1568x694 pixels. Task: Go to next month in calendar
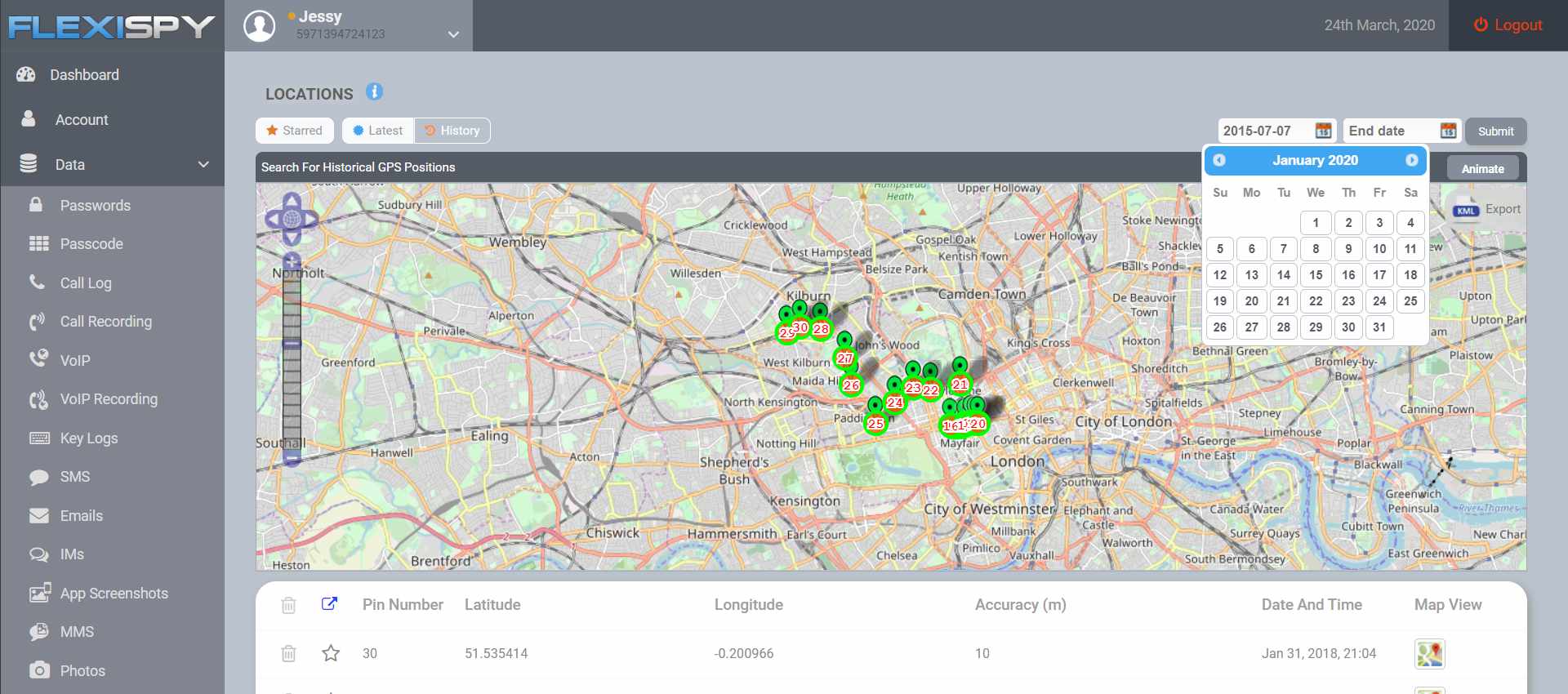(1412, 160)
